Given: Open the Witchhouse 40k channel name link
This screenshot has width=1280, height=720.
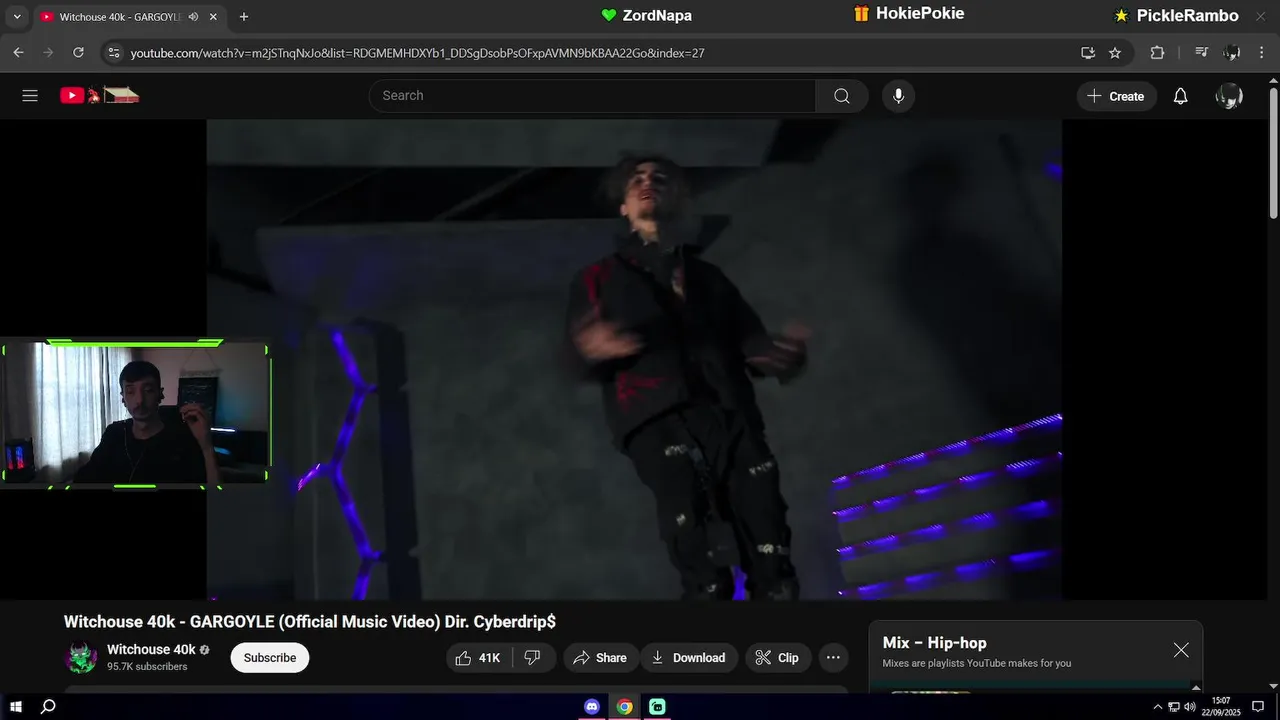Looking at the screenshot, I should tap(151, 650).
